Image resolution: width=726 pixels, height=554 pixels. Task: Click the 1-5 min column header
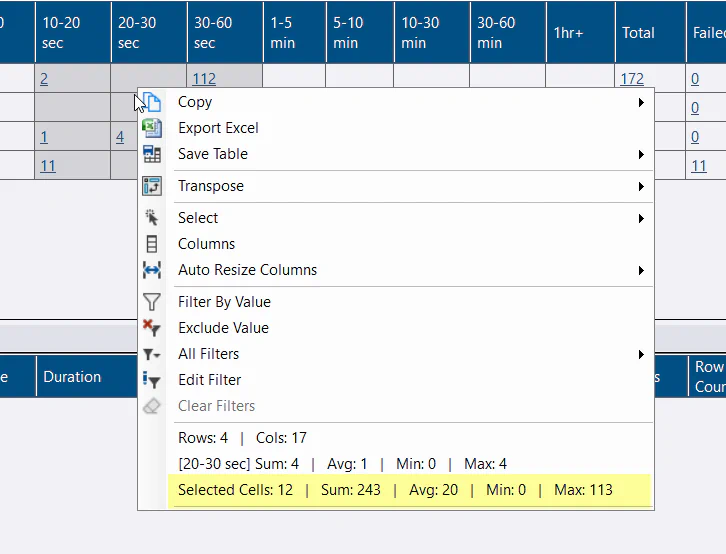295,32
